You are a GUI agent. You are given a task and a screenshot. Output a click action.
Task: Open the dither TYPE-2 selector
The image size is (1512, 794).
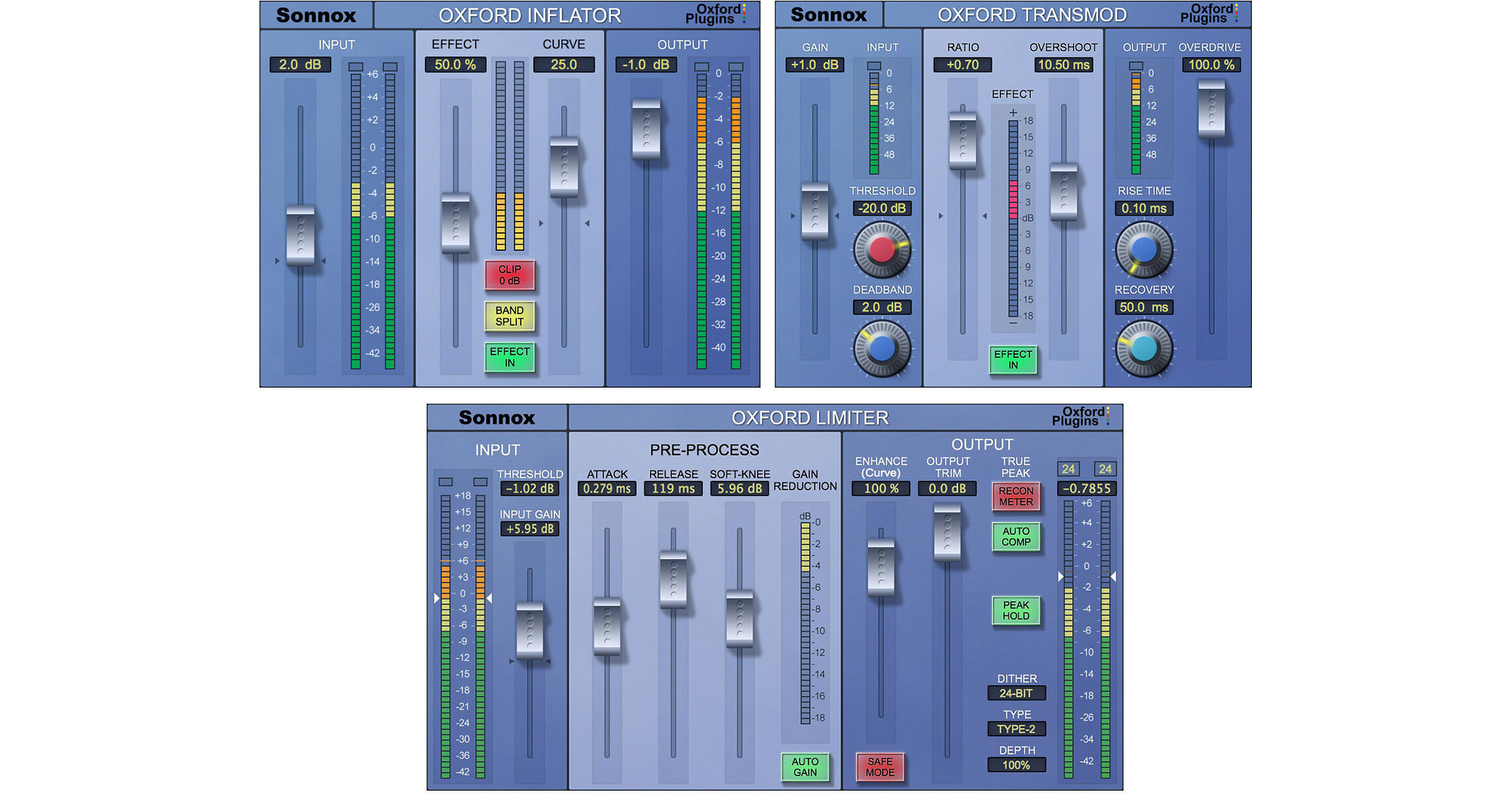(1016, 729)
